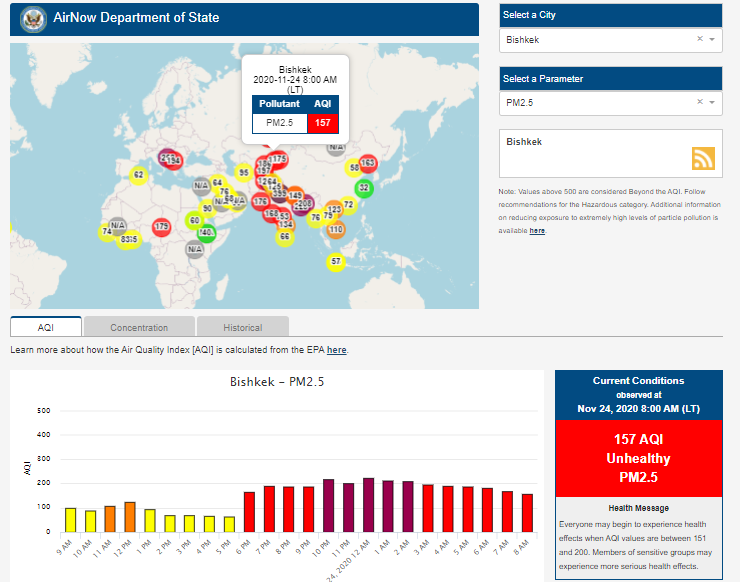Open the EPA AQI calculation 'here' link
The height and width of the screenshot is (582, 740).
pos(337,350)
